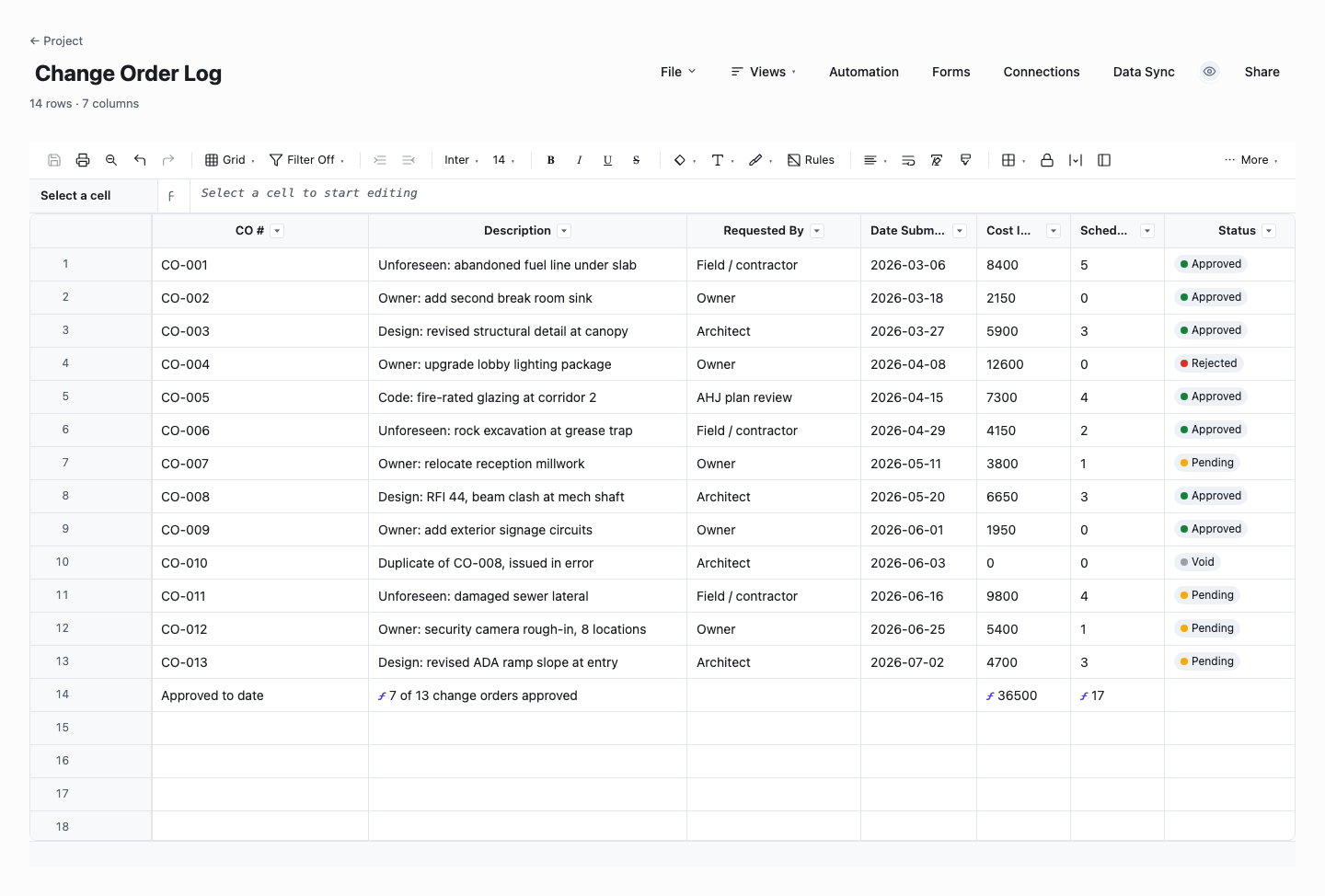Click the redo arrow icon
1325x896 pixels.
point(168,160)
